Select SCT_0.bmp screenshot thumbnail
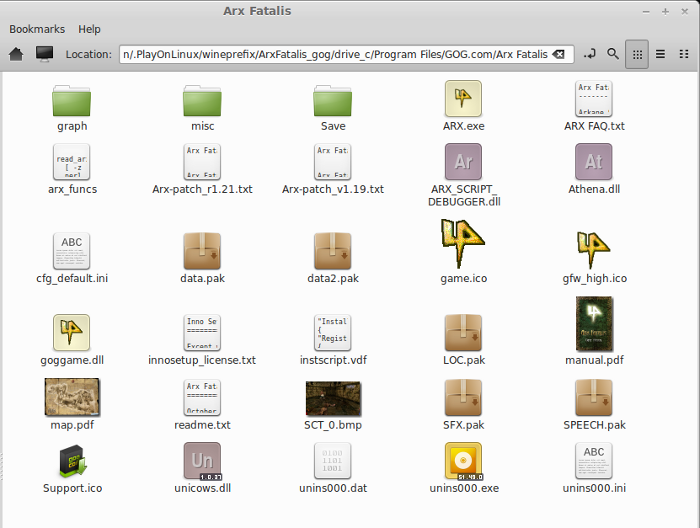 coord(333,399)
